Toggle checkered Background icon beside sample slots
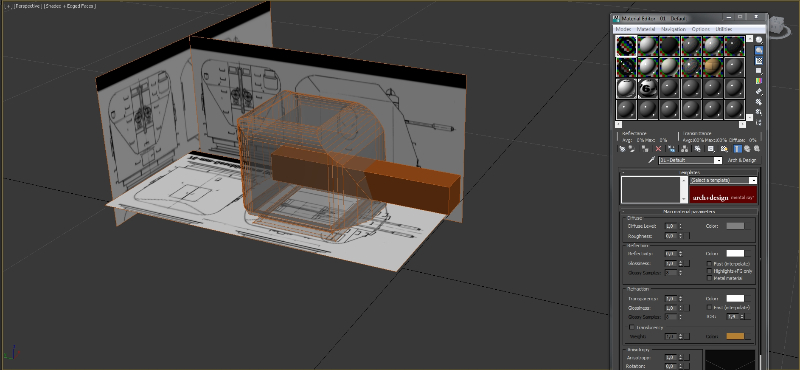 pyautogui.click(x=759, y=61)
